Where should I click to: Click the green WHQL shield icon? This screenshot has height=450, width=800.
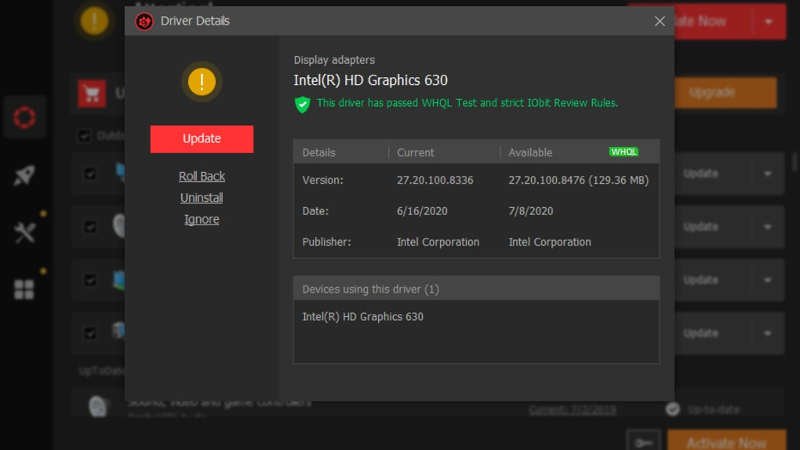[x=303, y=105]
